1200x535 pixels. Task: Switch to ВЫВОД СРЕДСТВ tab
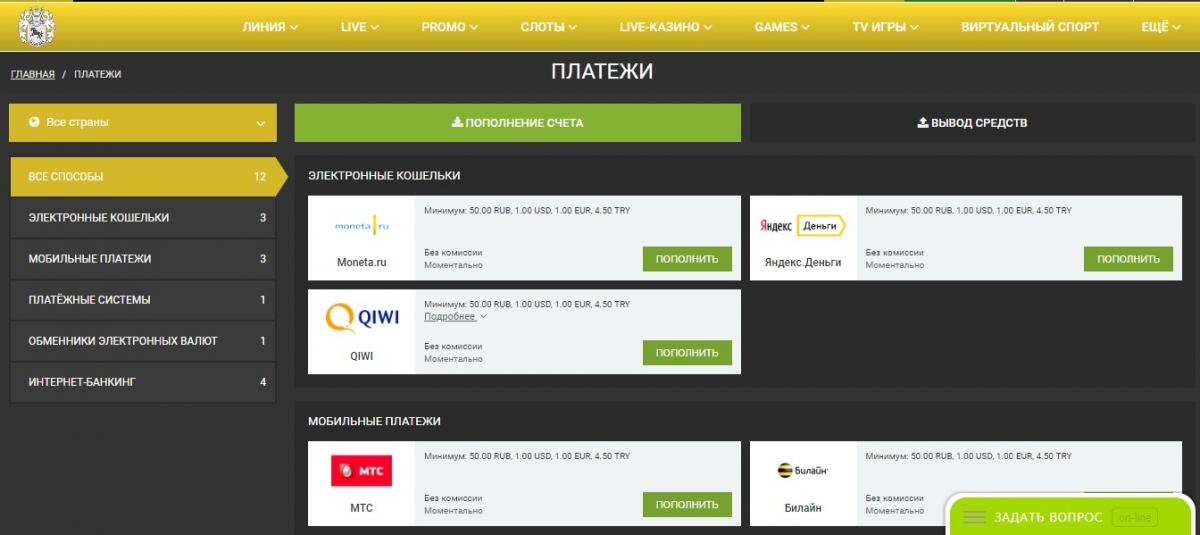pyautogui.click(x=972, y=123)
